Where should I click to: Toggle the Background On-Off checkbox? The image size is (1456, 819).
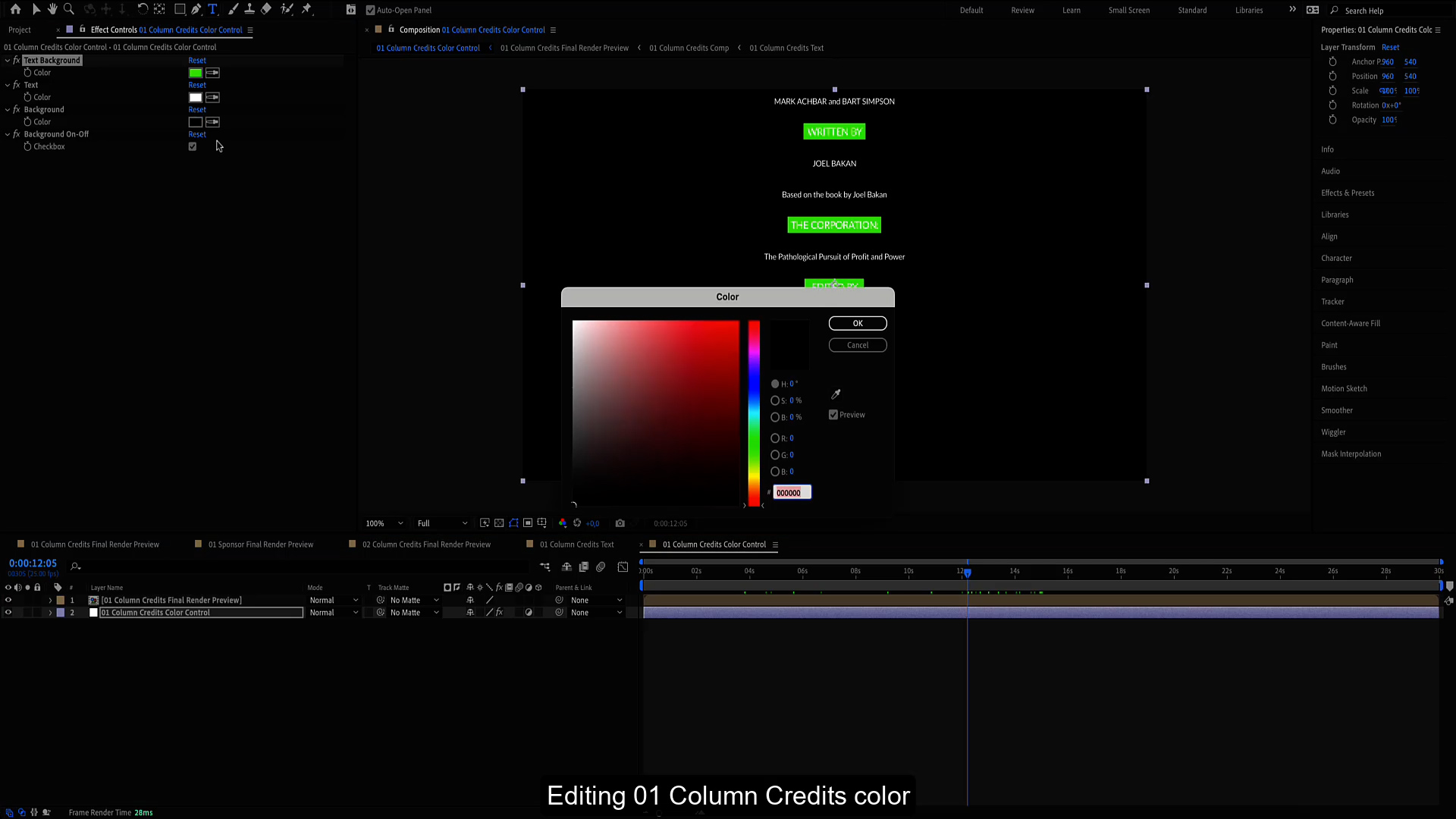click(x=193, y=147)
